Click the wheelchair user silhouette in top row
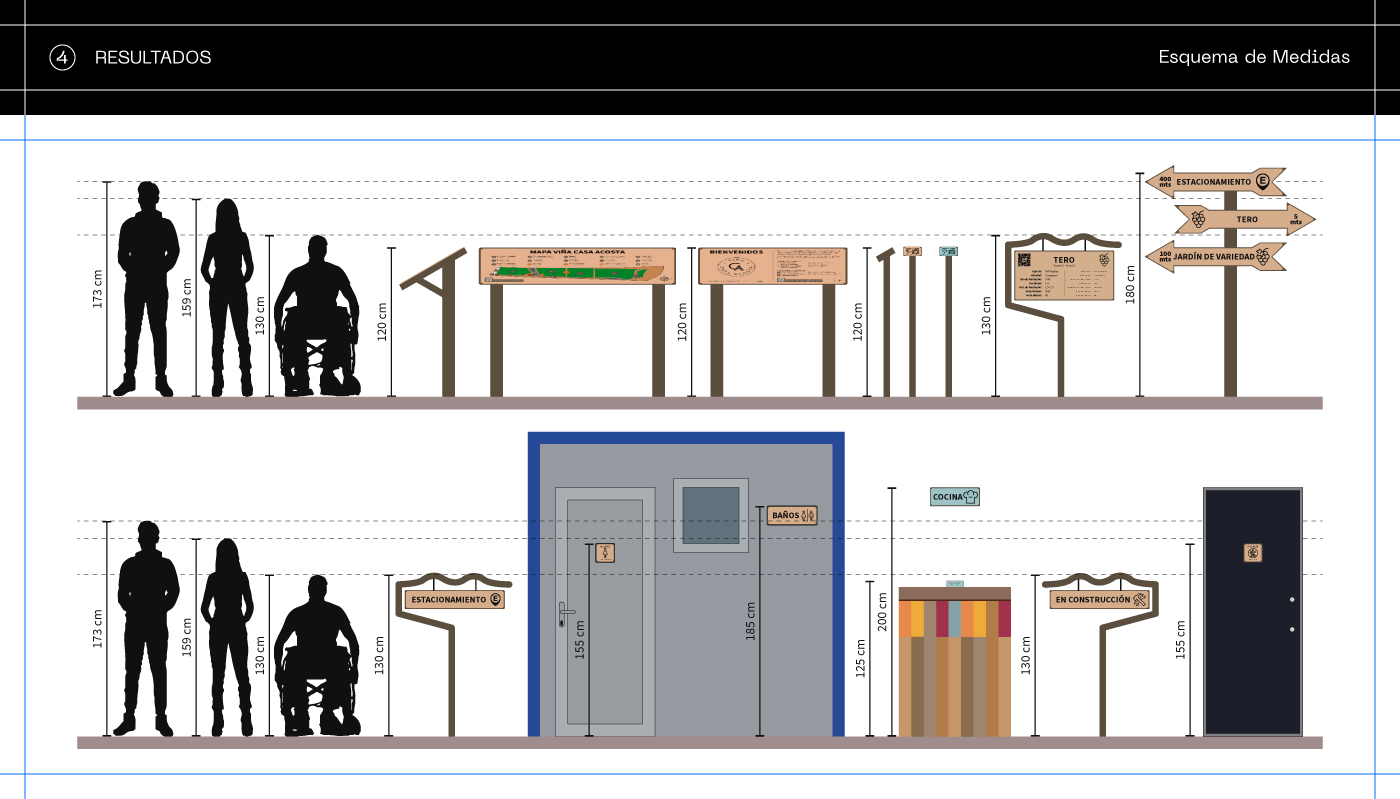Viewport: 1400px width, 799px height. pyautogui.click(x=317, y=318)
